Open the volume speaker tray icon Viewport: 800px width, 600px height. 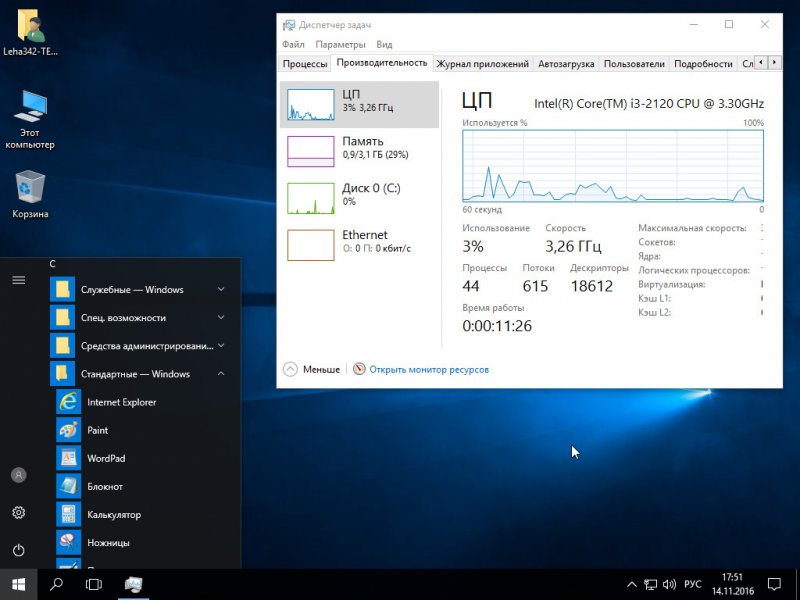(669, 585)
